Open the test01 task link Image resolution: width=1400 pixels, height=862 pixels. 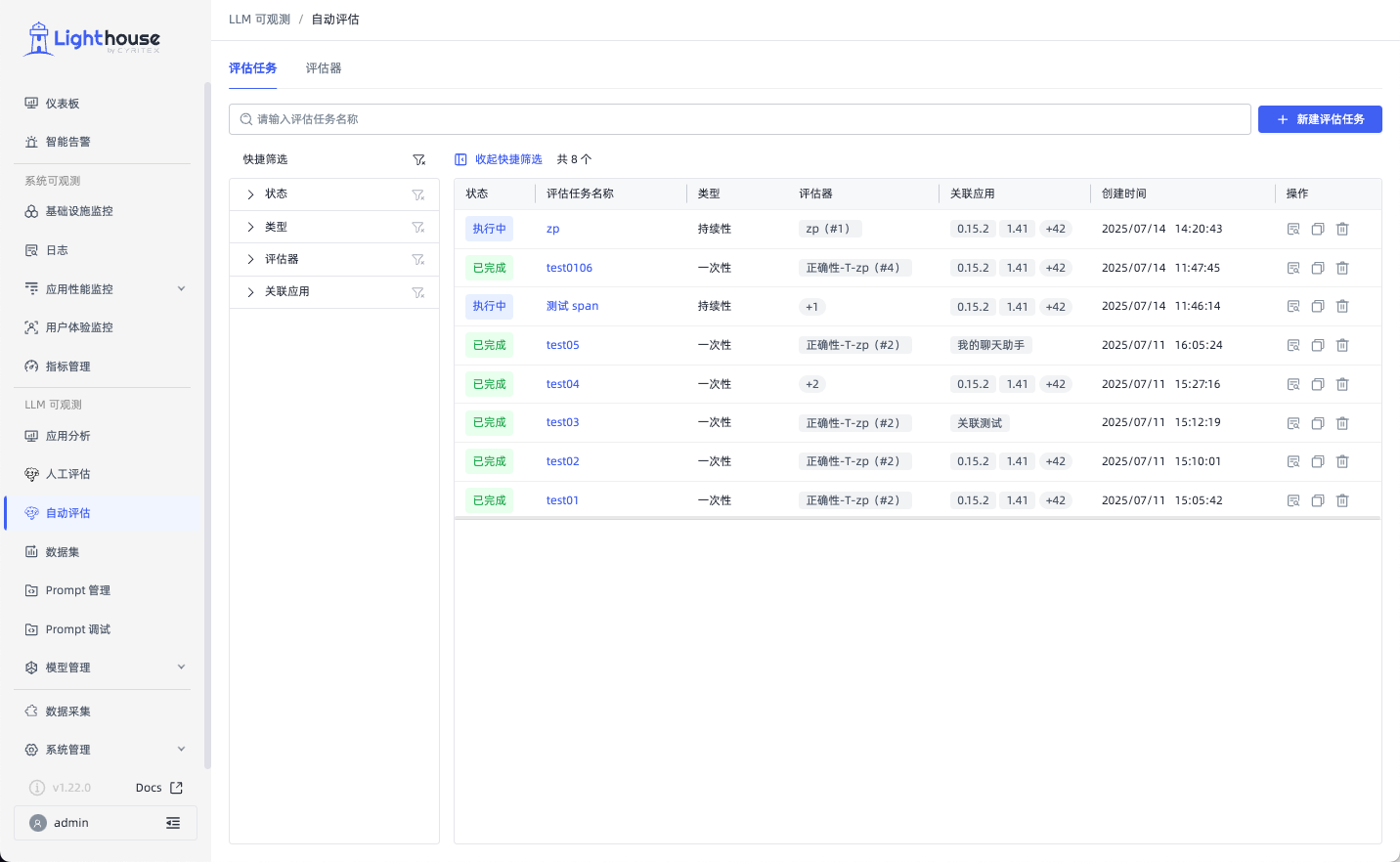pyautogui.click(x=562, y=500)
